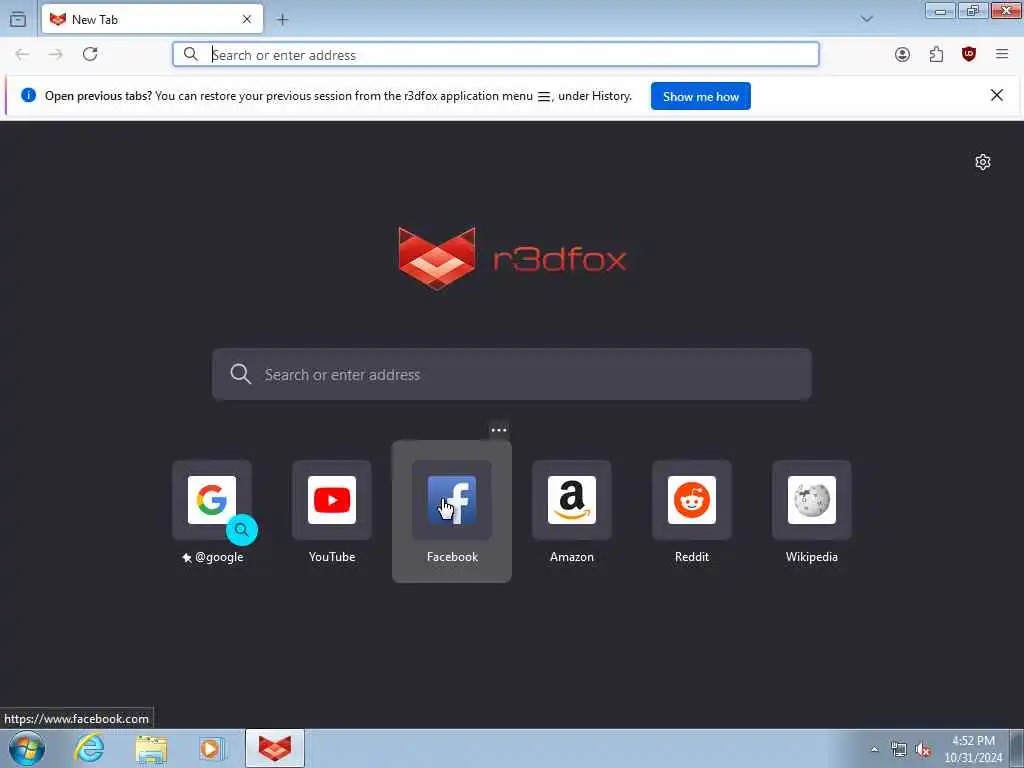Open the account profile icon
This screenshot has height=768, width=1024.
(x=903, y=54)
